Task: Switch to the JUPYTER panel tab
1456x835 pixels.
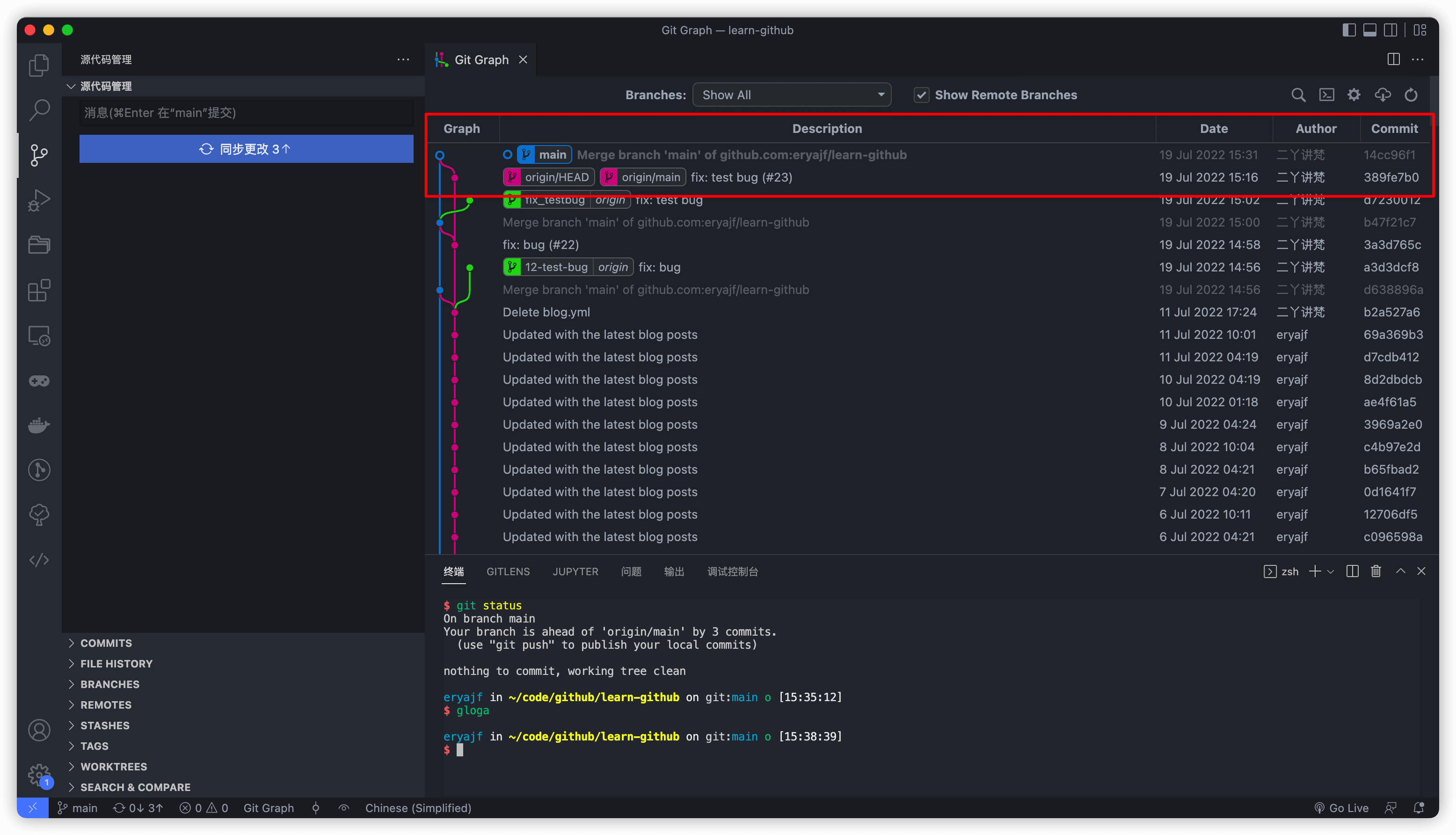Action: 575,572
